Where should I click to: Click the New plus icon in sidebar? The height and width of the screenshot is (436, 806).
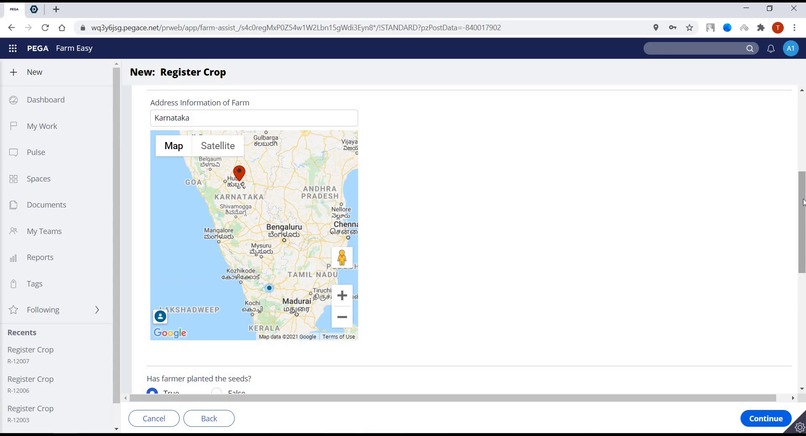click(x=13, y=72)
